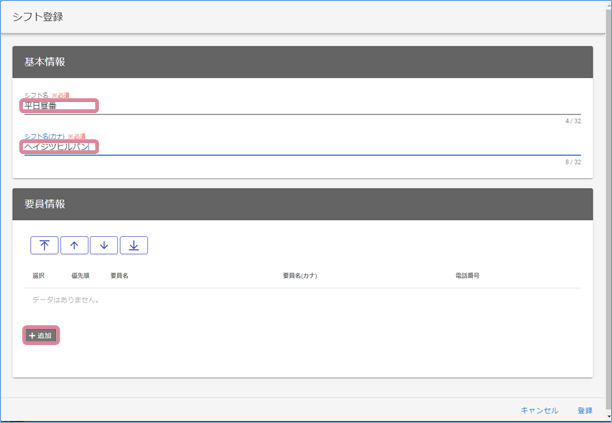
Task: Click the 要員名 column header
Action: (x=119, y=274)
